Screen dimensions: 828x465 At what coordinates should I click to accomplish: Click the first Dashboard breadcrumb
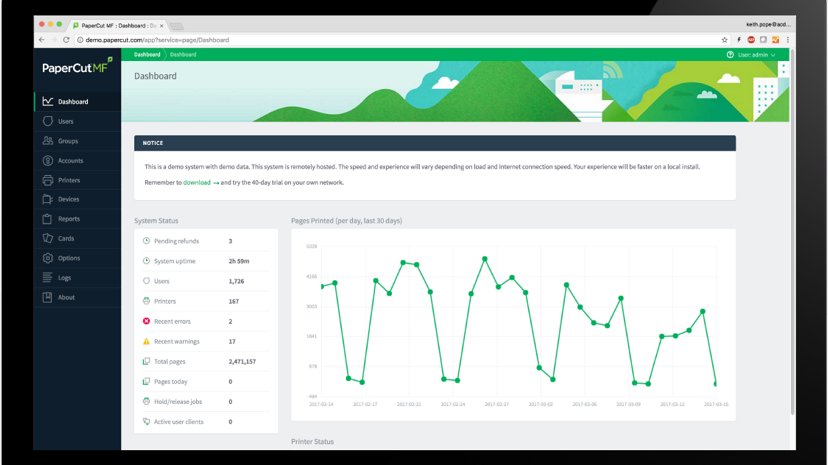click(147, 55)
